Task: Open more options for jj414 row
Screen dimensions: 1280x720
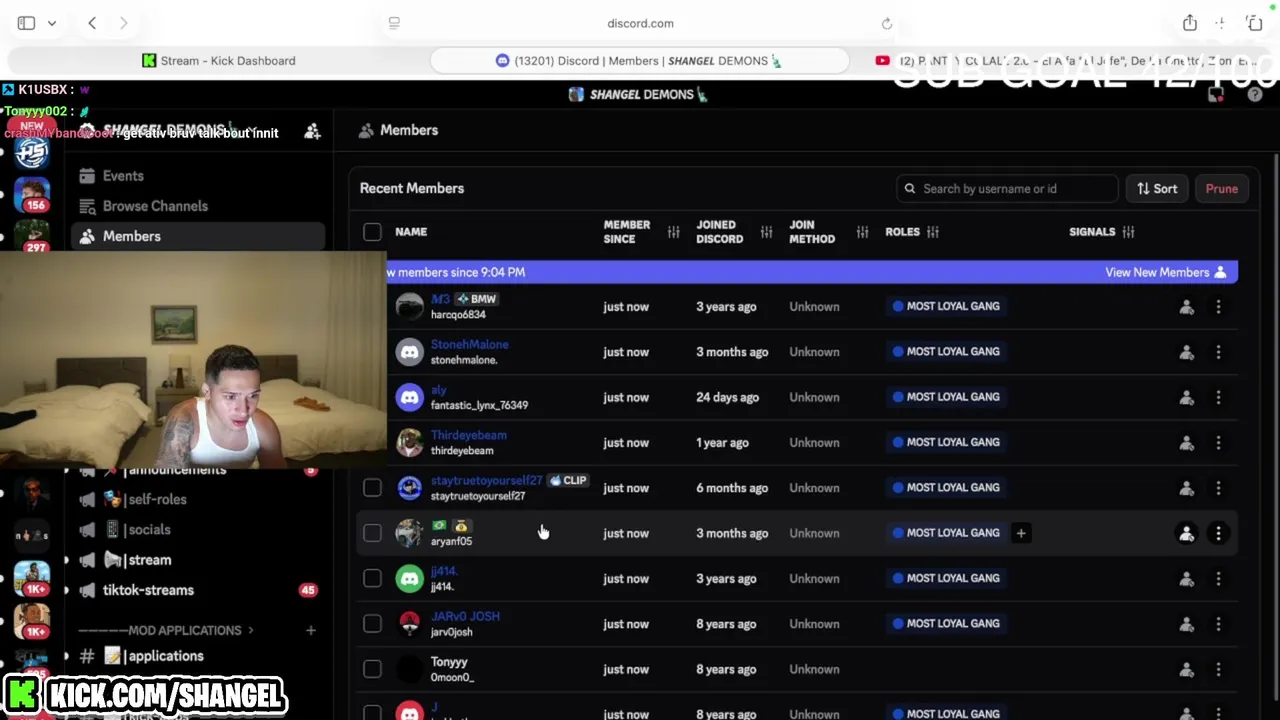Action: (x=1218, y=579)
